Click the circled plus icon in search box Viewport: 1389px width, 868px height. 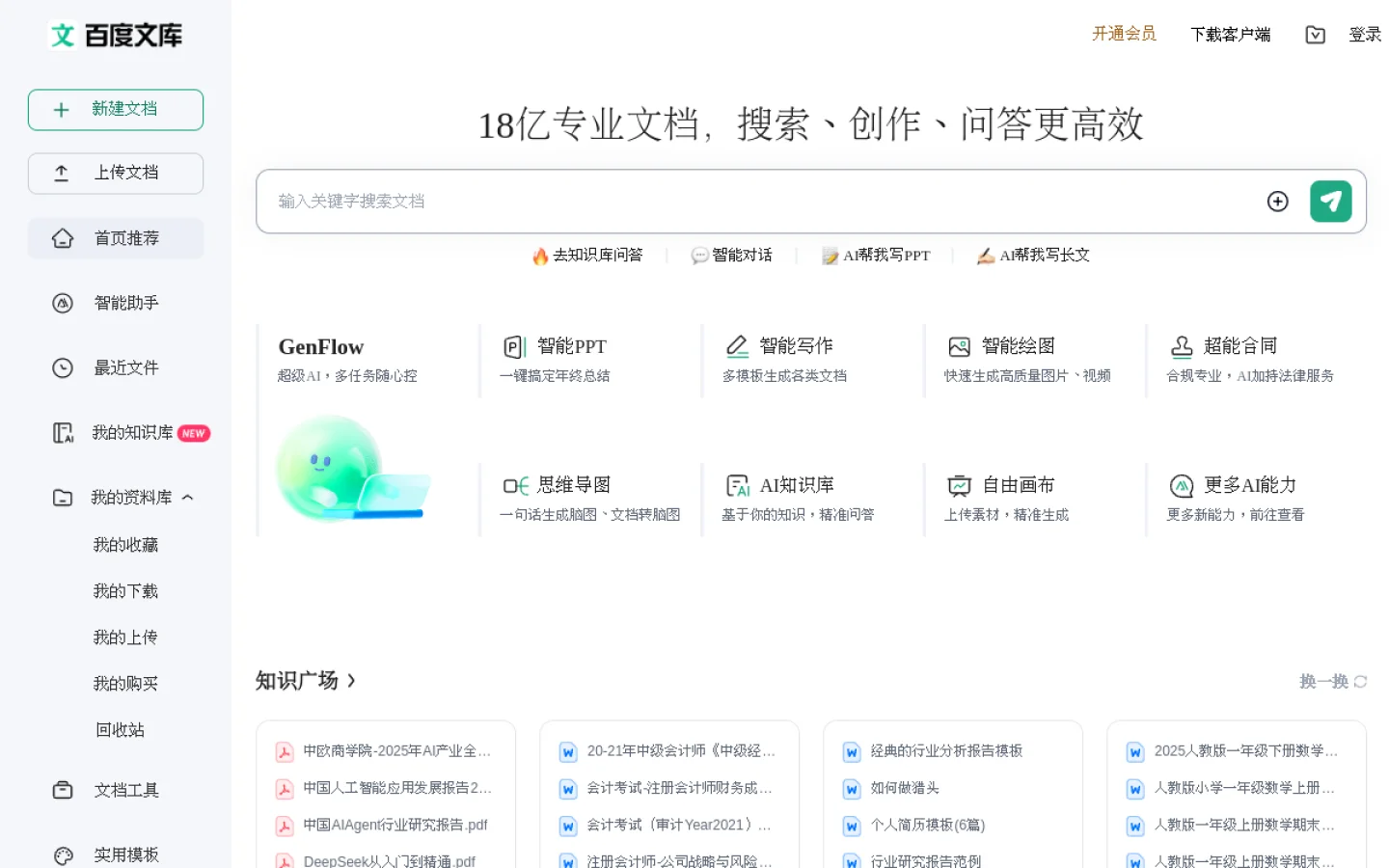[x=1278, y=201]
